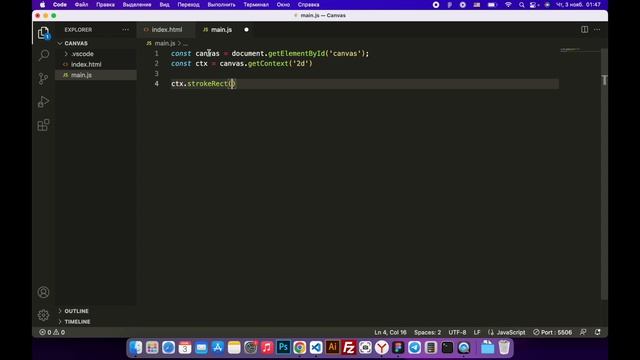Open the Search view in activity bar
This screenshot has width=640, height=360.
click(43, 55)
